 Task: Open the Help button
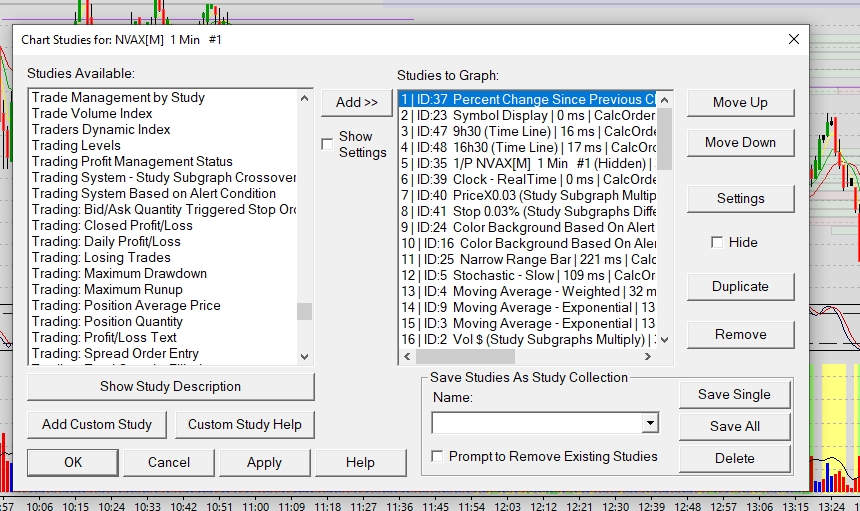pos(360,463)
